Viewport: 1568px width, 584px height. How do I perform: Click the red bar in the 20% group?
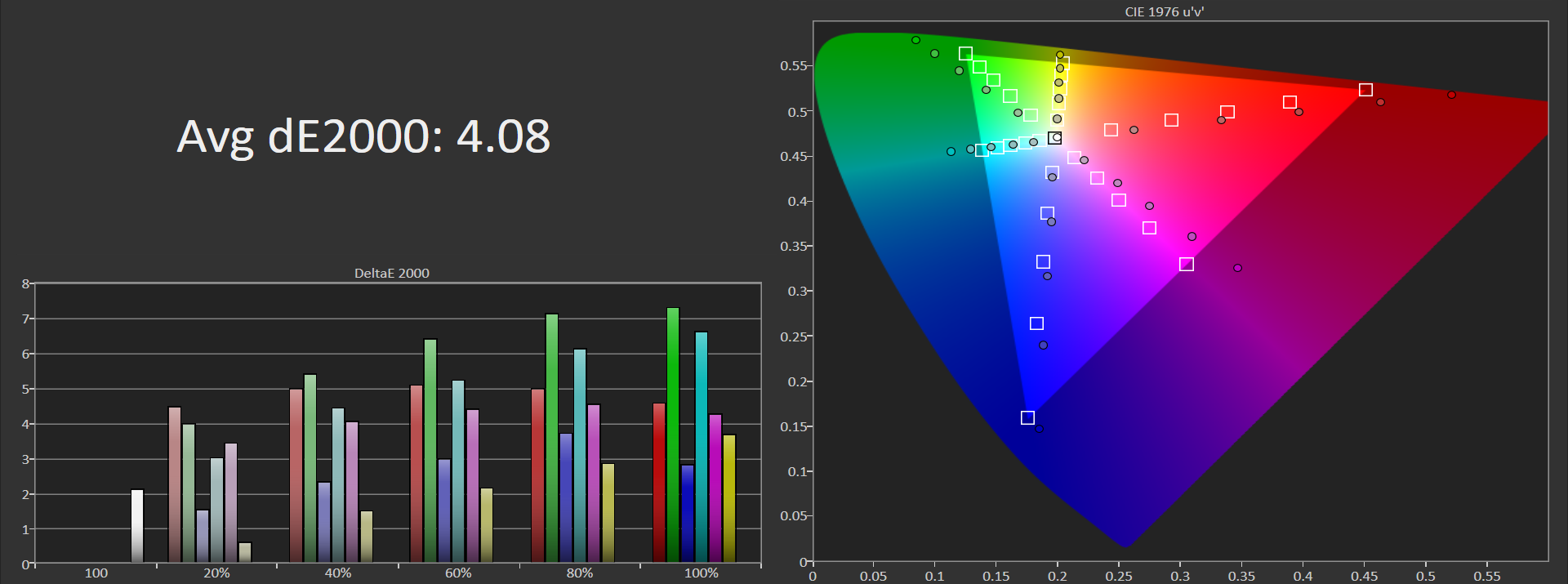pos(174,484)
